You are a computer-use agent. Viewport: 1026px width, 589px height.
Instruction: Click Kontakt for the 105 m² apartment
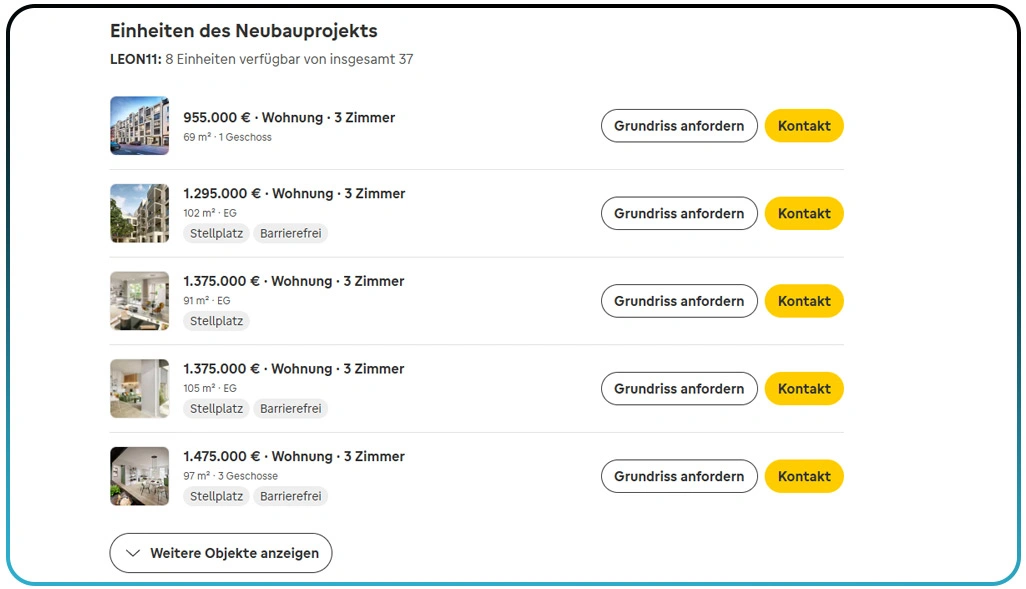[804, 388]
